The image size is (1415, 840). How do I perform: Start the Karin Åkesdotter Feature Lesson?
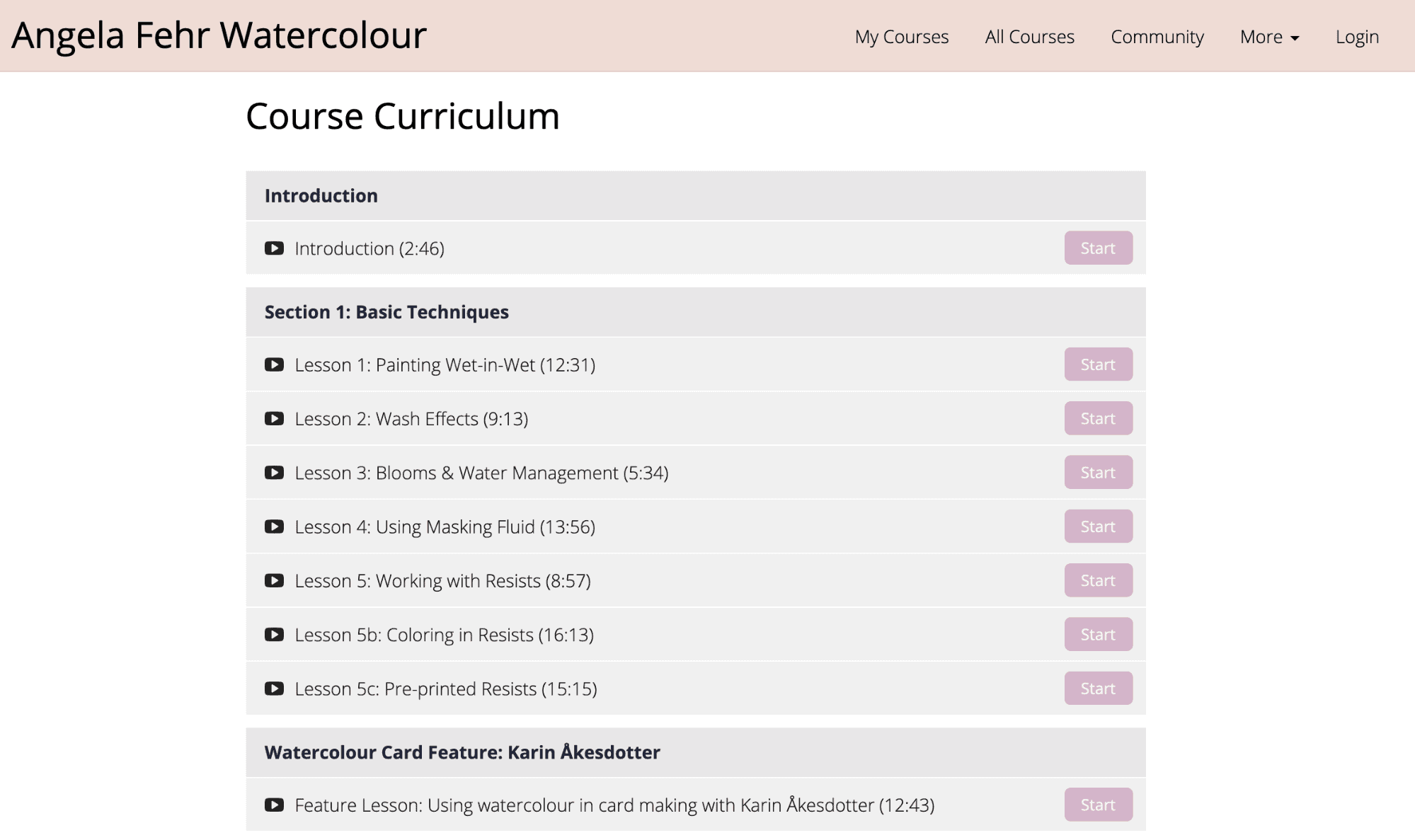[x=1098, y=805]
